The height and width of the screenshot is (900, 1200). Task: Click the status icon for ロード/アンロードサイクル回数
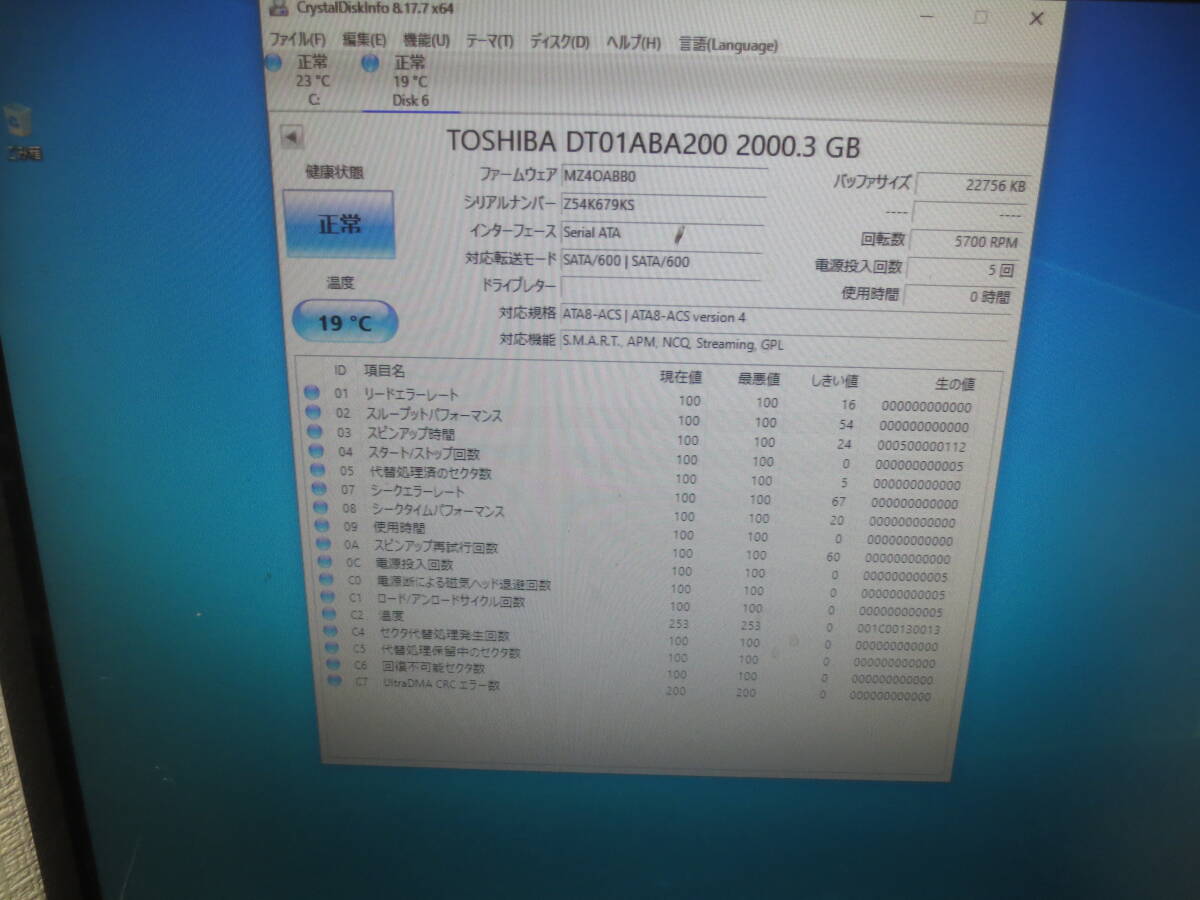coord(328,598)
